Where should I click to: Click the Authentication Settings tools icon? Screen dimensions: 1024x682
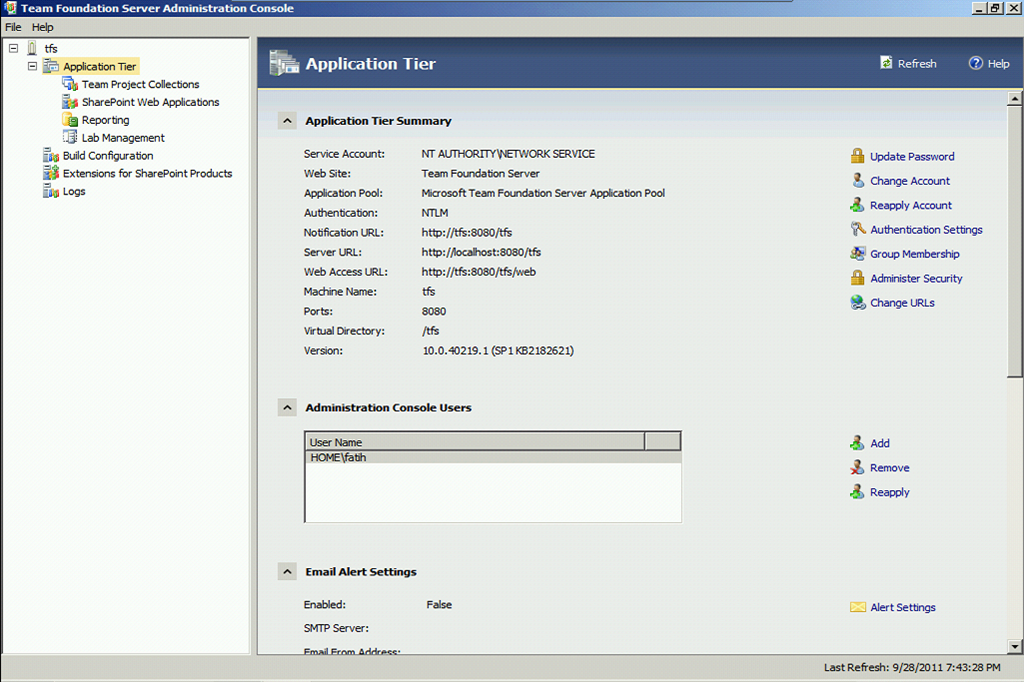click(857, 229)
